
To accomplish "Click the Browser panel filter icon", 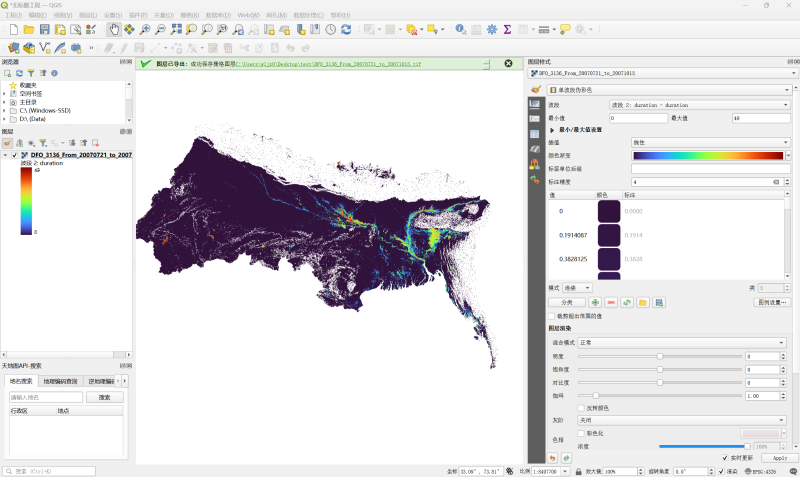I will [31, 73].
